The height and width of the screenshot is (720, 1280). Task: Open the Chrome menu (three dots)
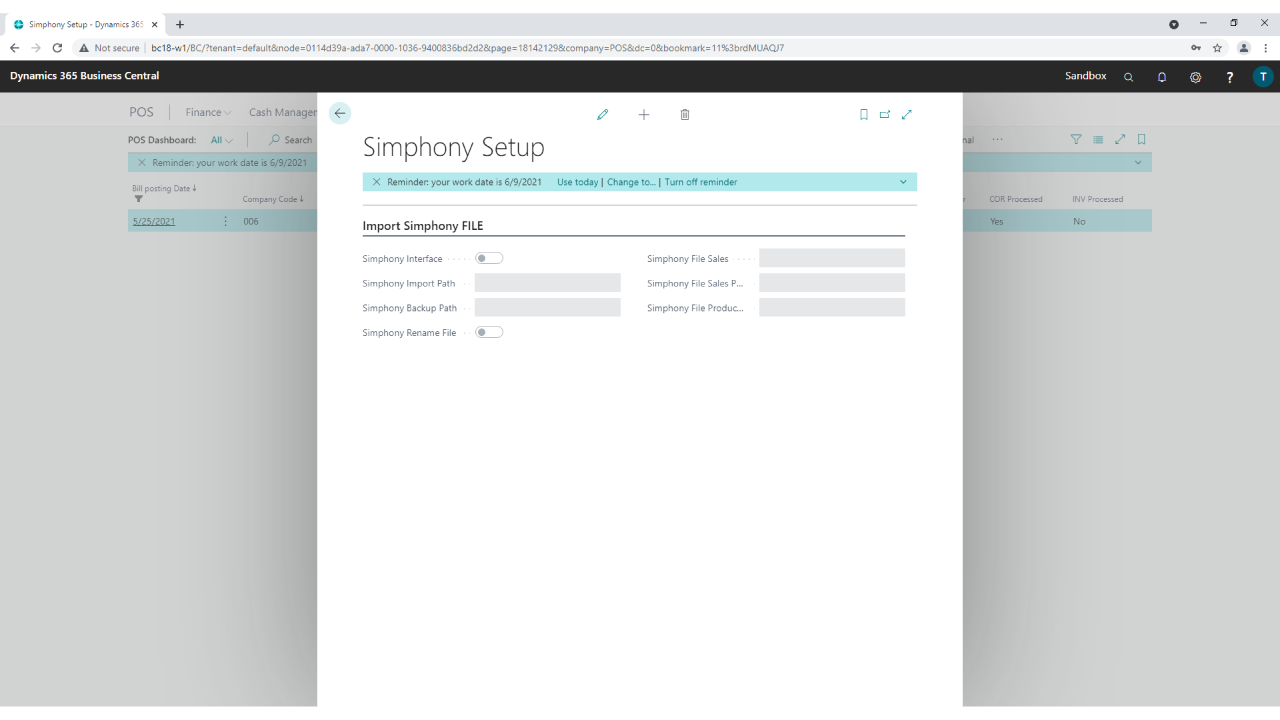point(1266,48)
